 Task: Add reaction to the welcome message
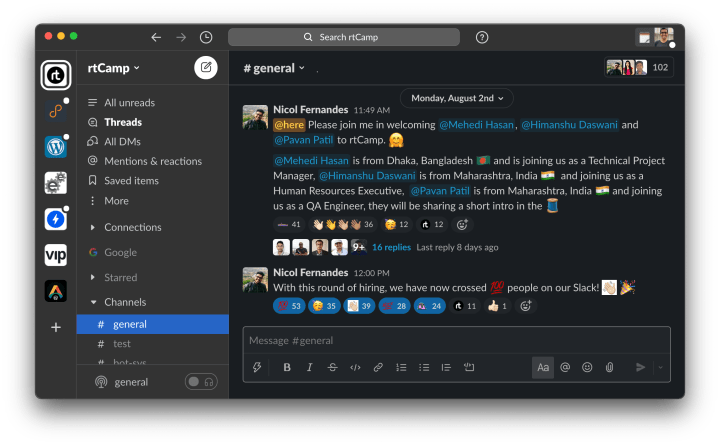click(x=462, y=224)
